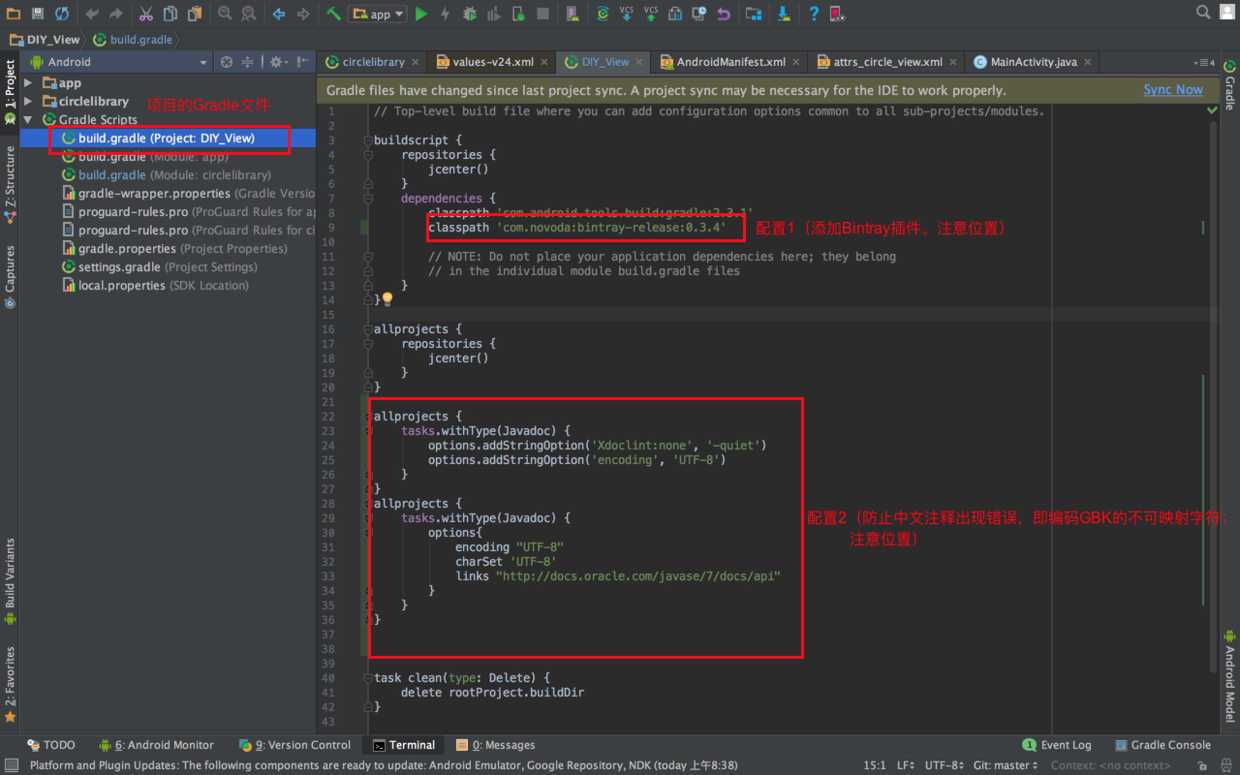Run the app with green play button
Screen dimensions: 1240x775
click(x=422, y=14)
